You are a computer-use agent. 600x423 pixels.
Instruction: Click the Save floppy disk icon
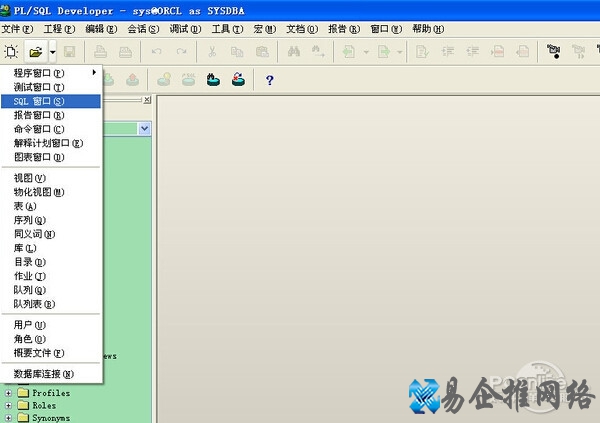tap(69, 51)
